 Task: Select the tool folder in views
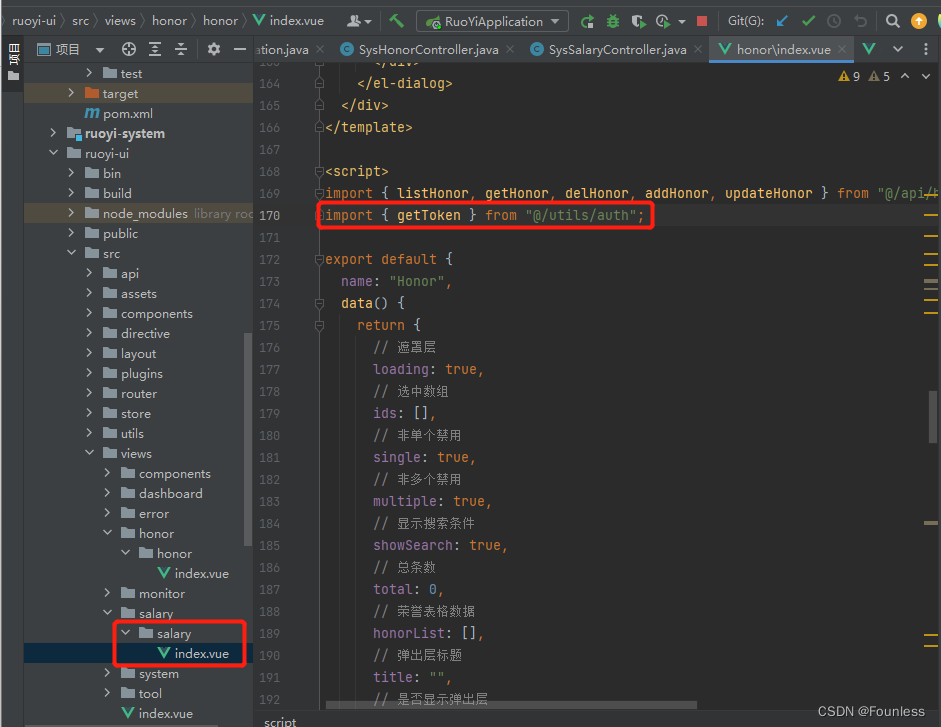point(142,693)
